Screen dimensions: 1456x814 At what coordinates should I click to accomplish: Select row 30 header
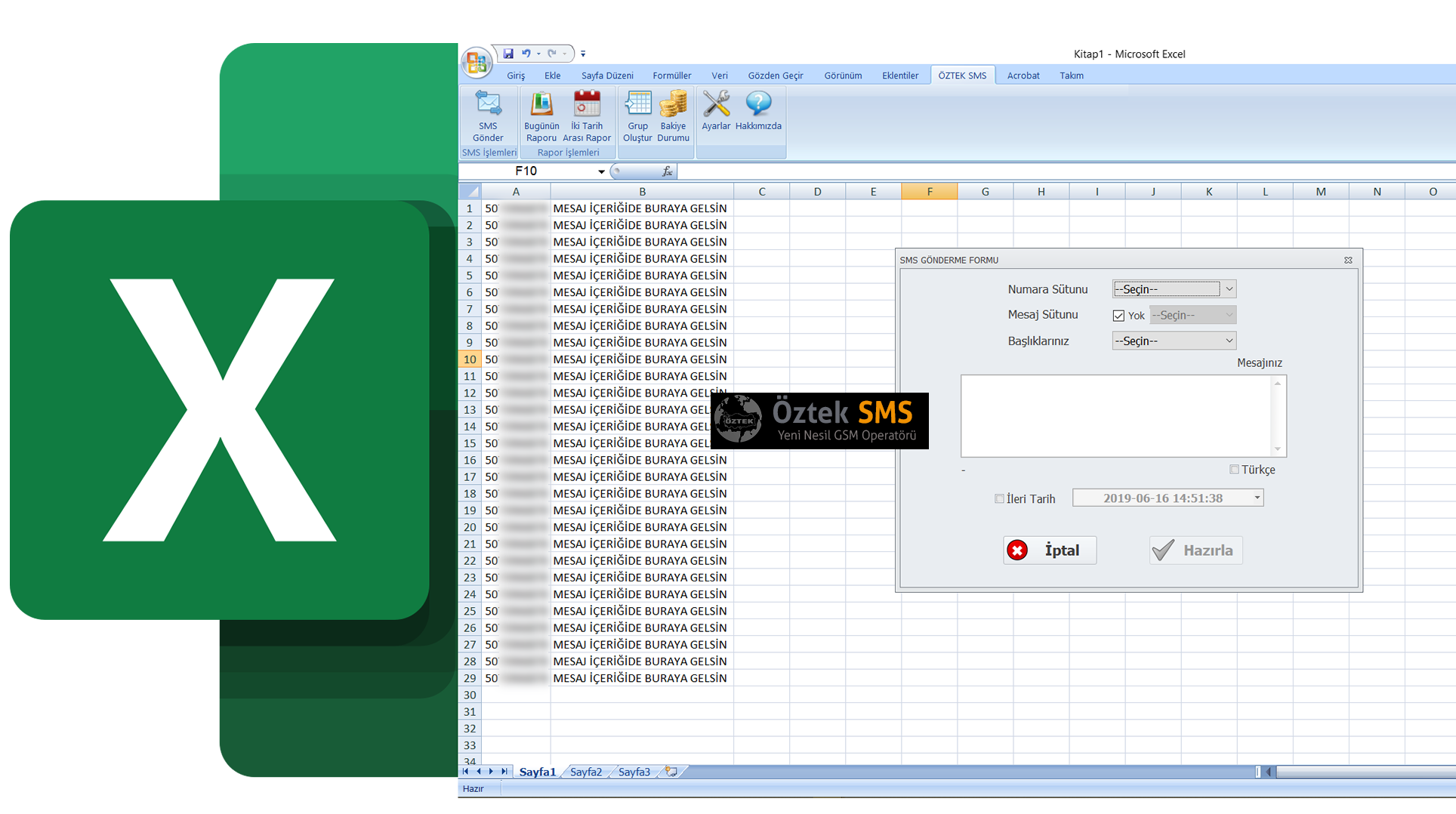(470, 695)
